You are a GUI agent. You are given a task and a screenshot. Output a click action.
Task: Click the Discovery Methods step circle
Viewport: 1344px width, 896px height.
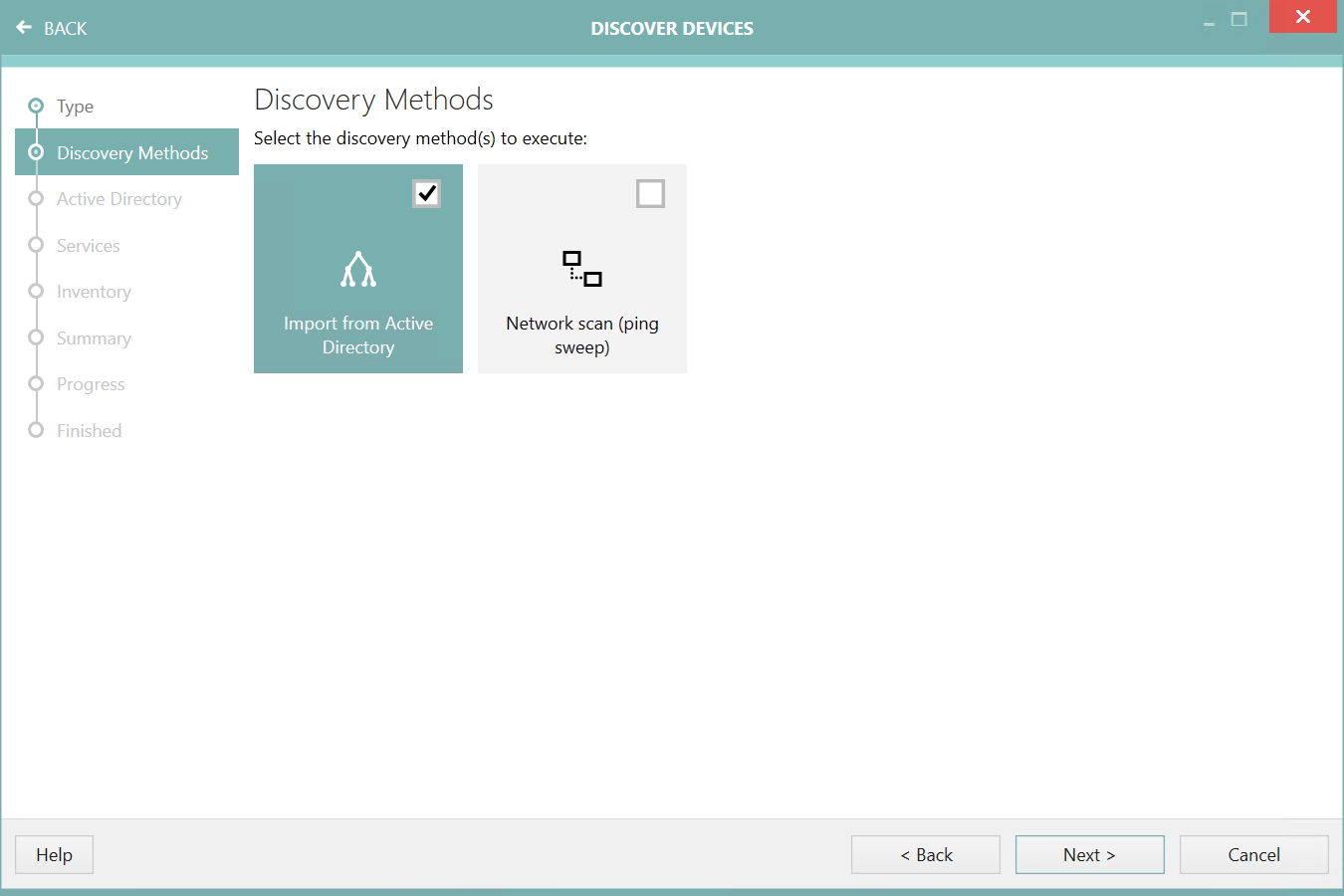point(36,151)
